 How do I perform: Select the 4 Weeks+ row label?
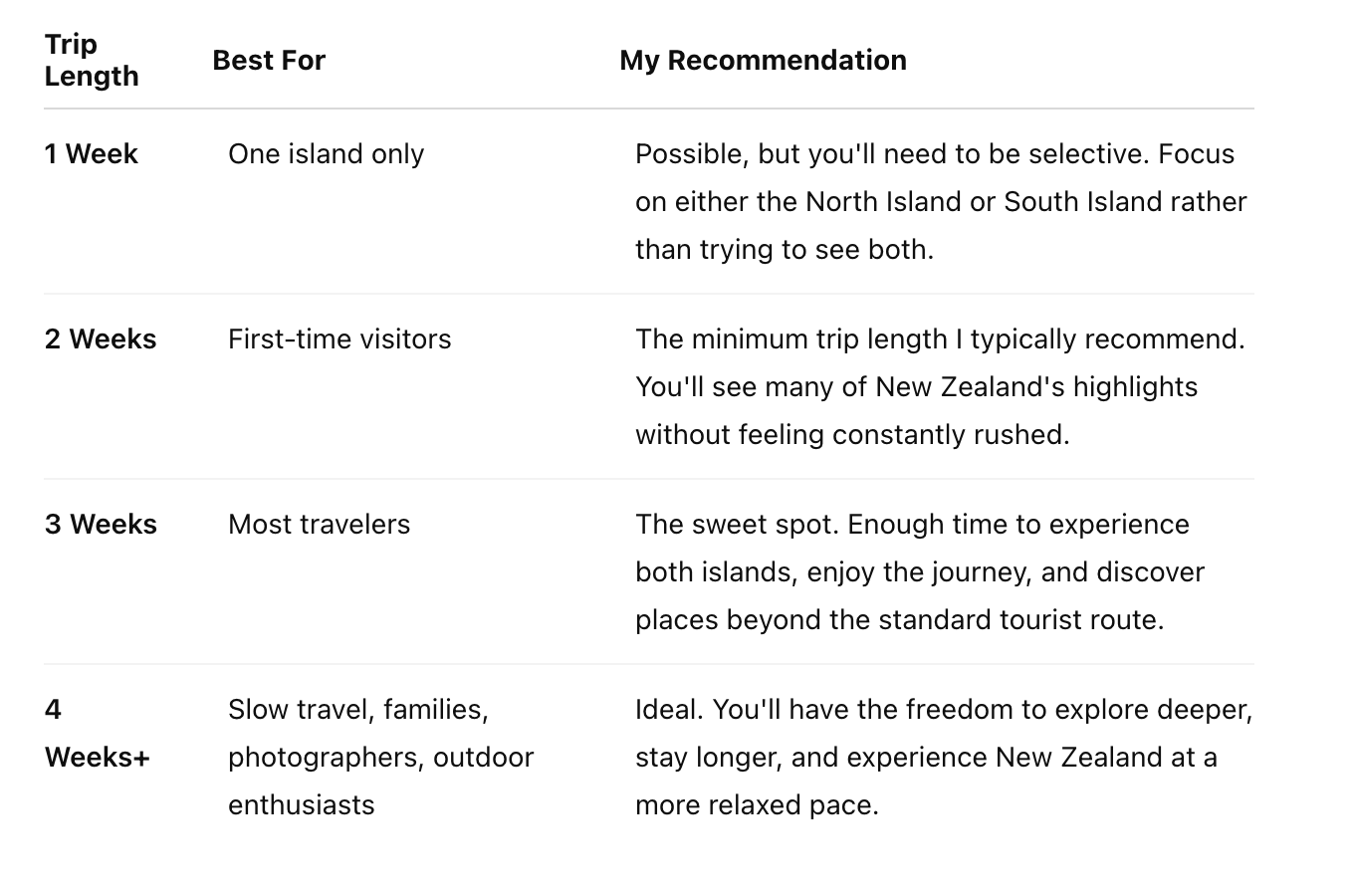click(98, 733)
